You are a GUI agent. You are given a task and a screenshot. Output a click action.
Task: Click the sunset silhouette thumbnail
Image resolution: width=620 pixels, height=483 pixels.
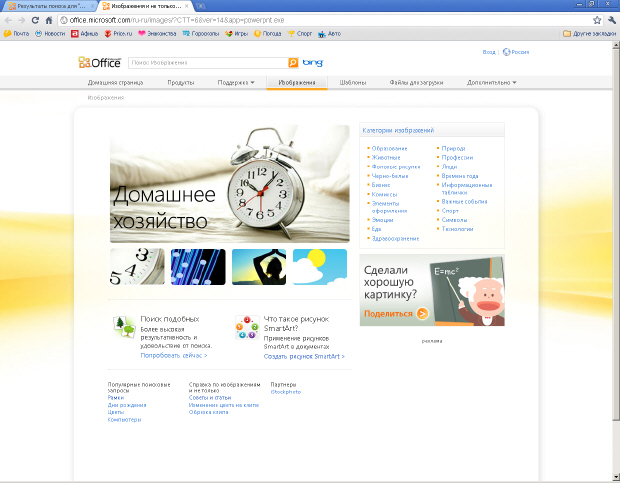point(259,267)
